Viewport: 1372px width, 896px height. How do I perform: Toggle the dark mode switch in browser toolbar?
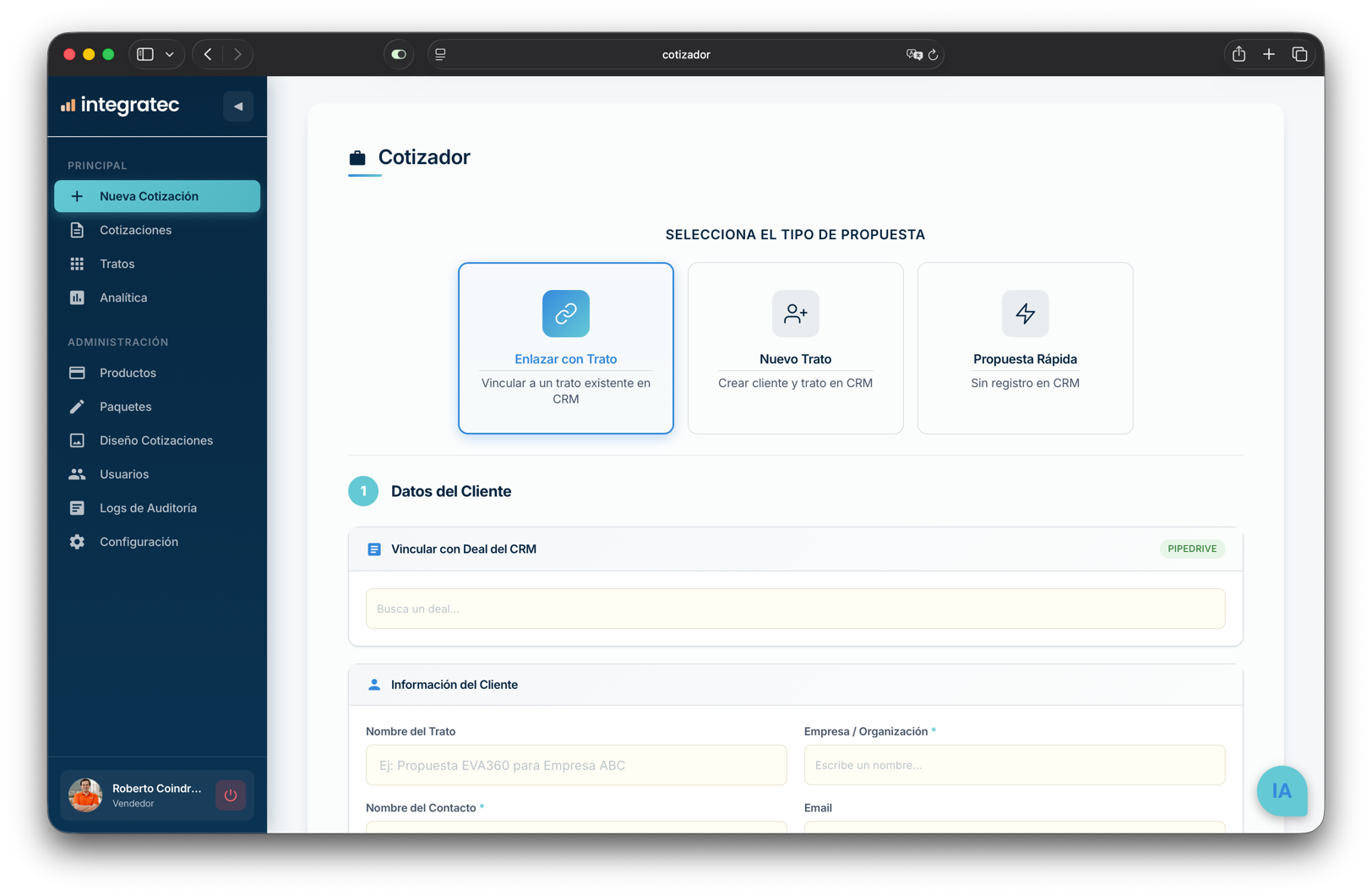[398, 54]
